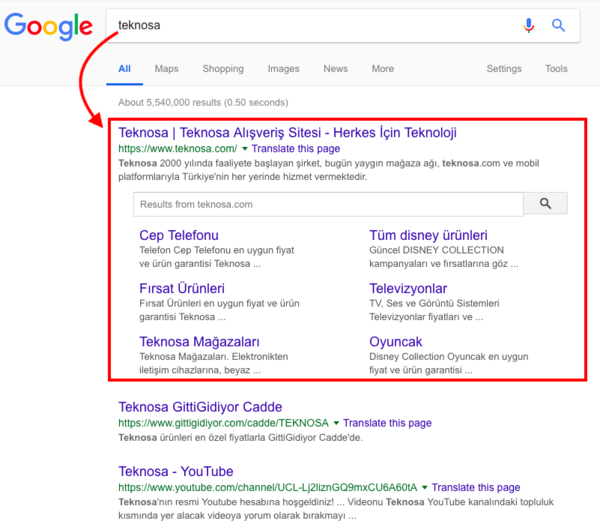600x527 pixels.
Task: Expand arrow next to teknosa.com URL
Action: pos(245,148)
